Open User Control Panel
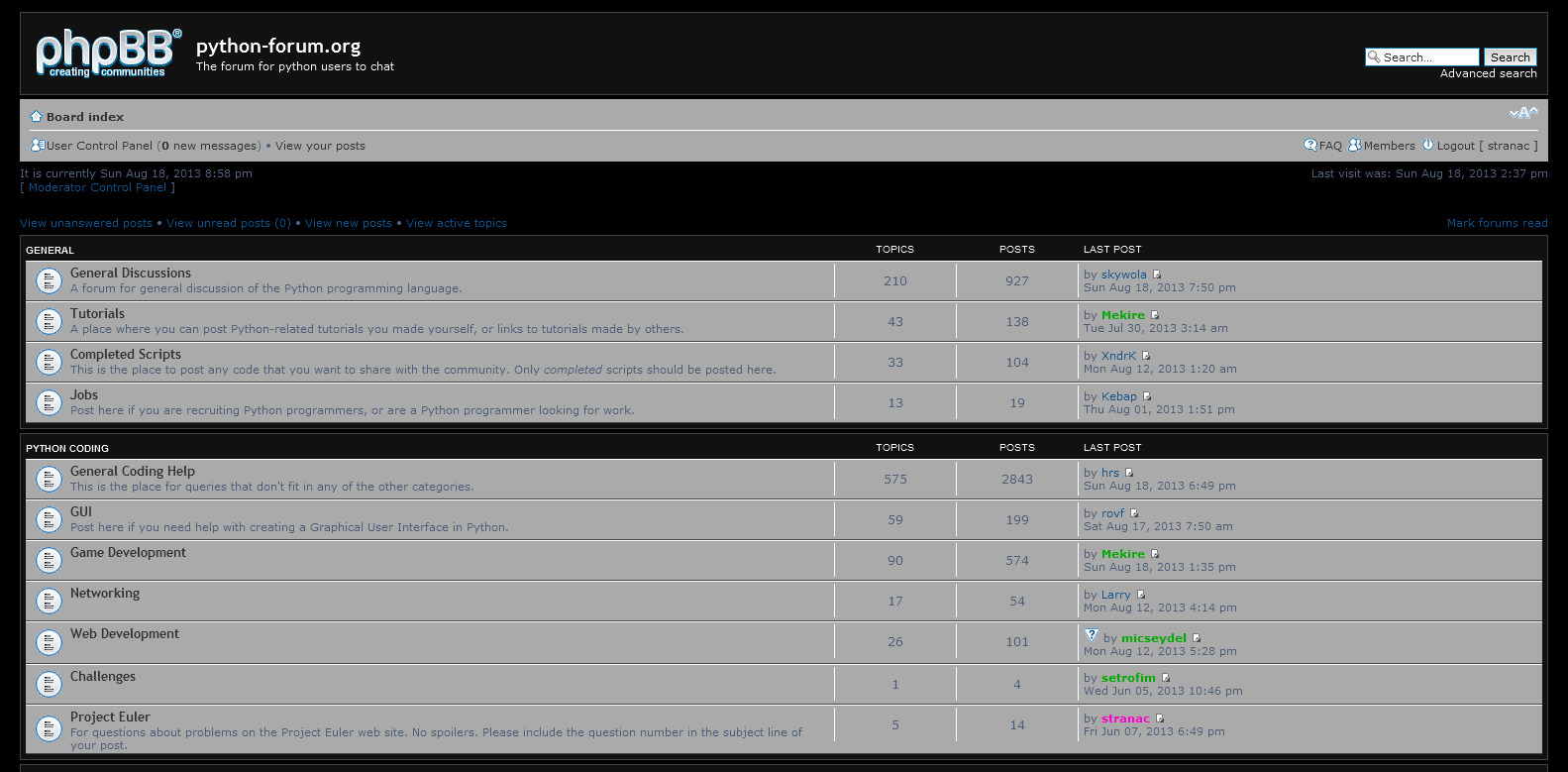The width and height of the screenshot is (1568, 772). coord(99,146)
